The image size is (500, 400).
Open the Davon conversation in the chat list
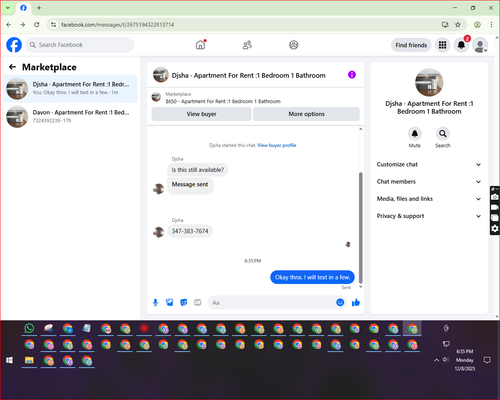[x=71, y=116]
